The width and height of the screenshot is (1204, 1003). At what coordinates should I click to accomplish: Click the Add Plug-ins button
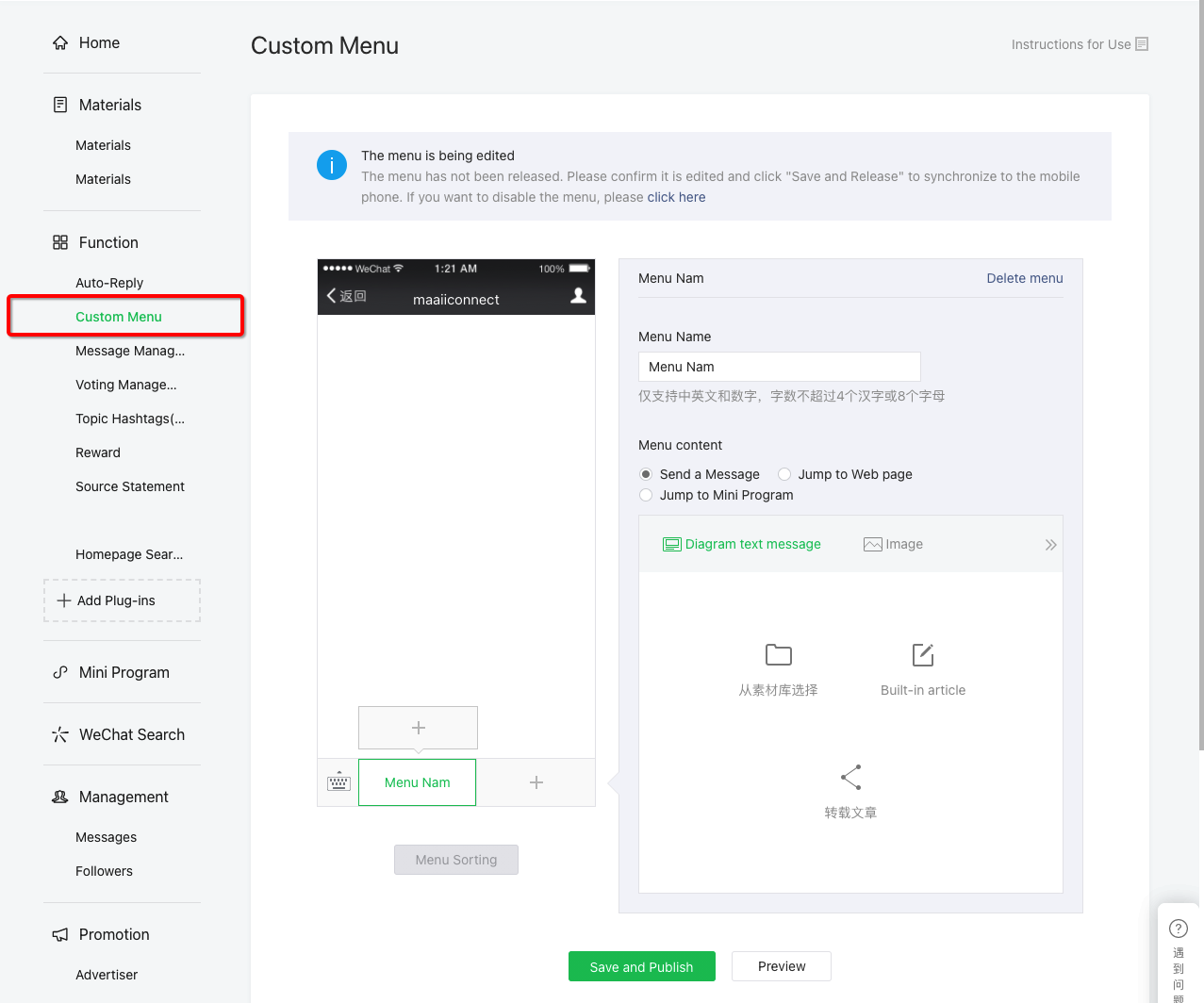(122, 600)
